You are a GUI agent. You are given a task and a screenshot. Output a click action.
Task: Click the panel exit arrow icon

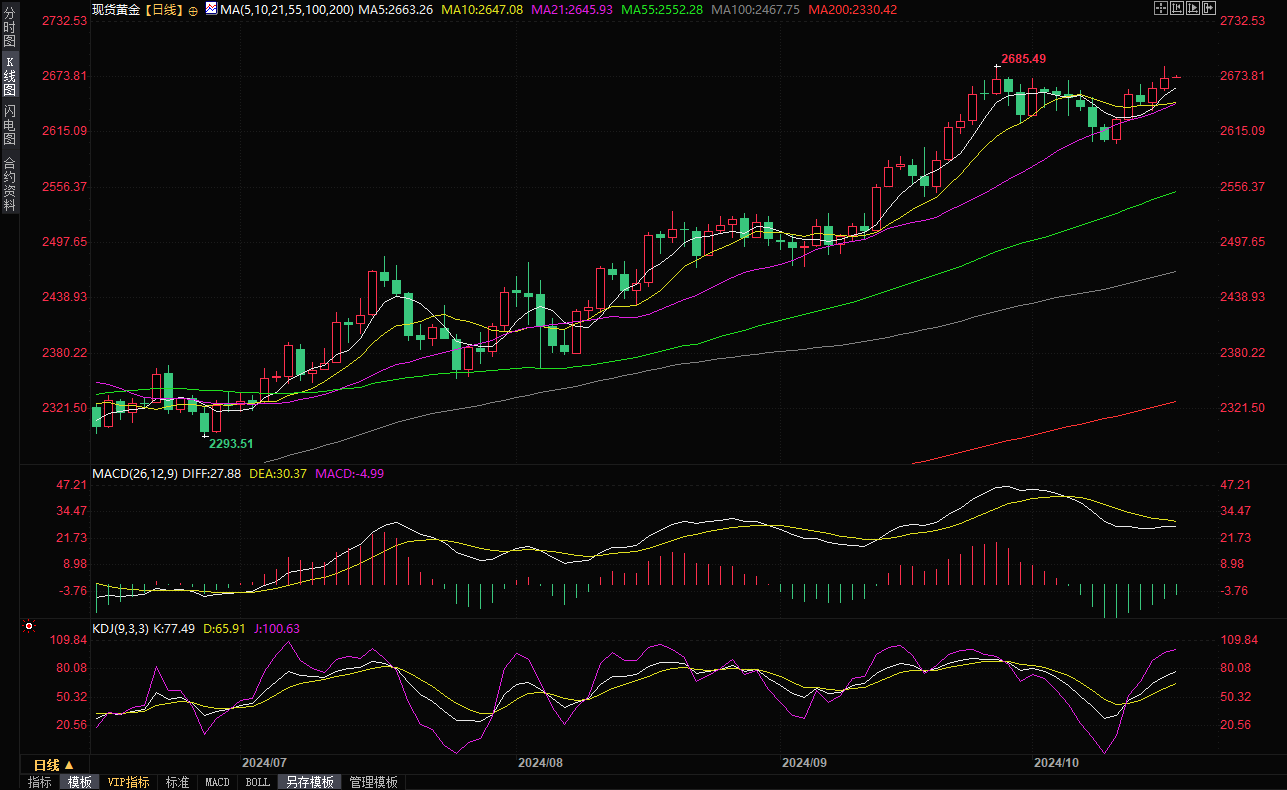(1209, 9)
